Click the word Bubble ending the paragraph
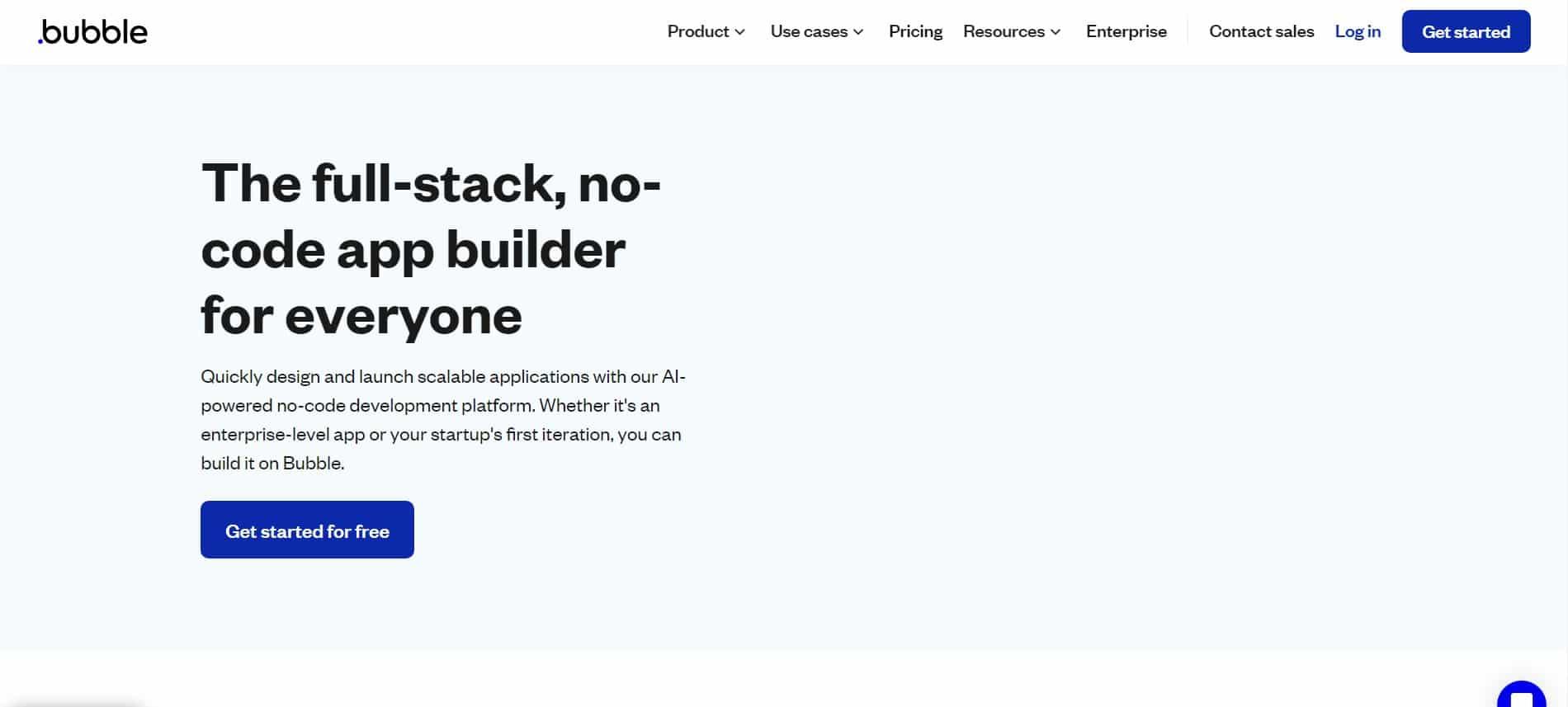This screenshot has height=707, width=1568. (x=312, y=463)
